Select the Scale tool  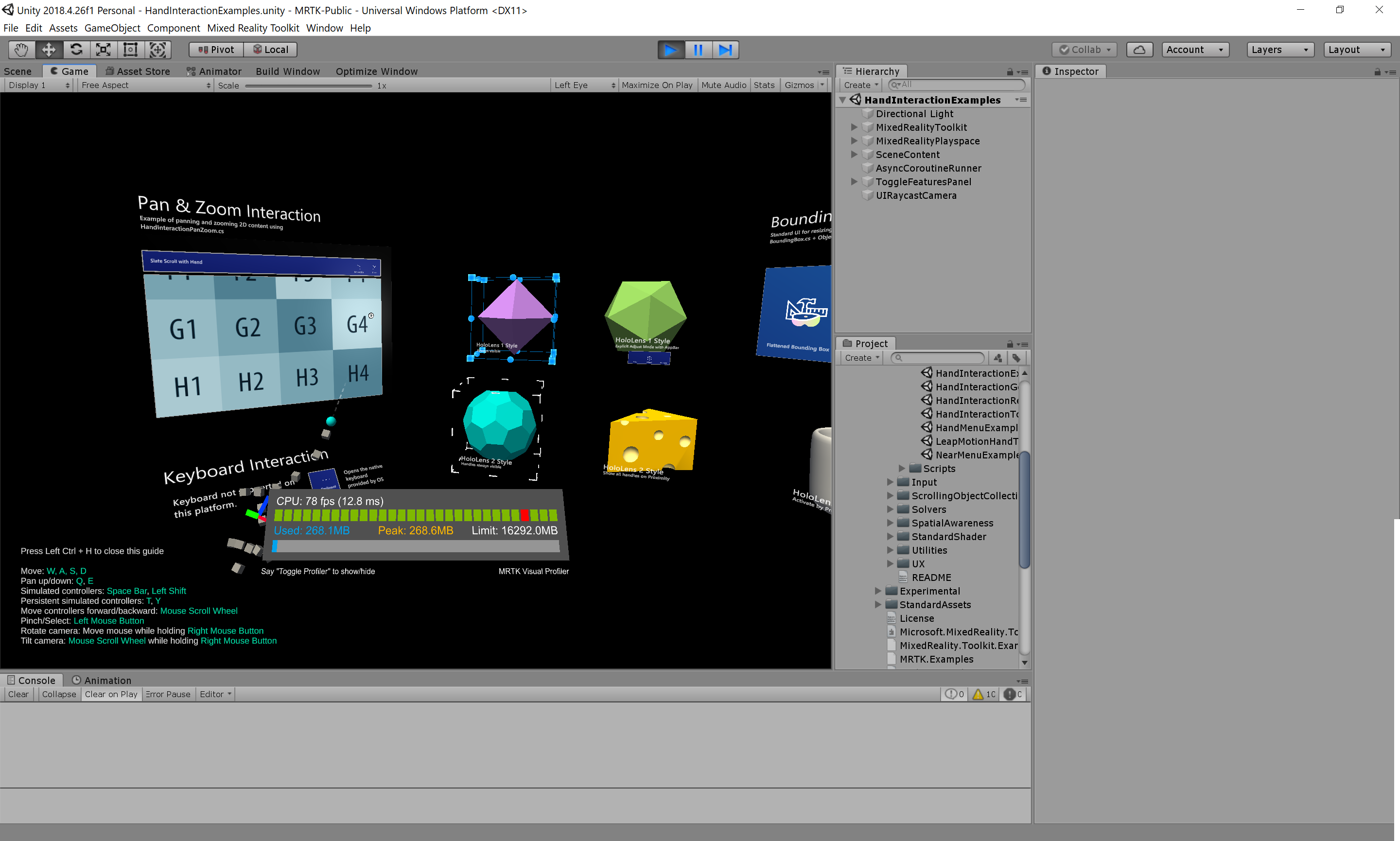[103, 49]
